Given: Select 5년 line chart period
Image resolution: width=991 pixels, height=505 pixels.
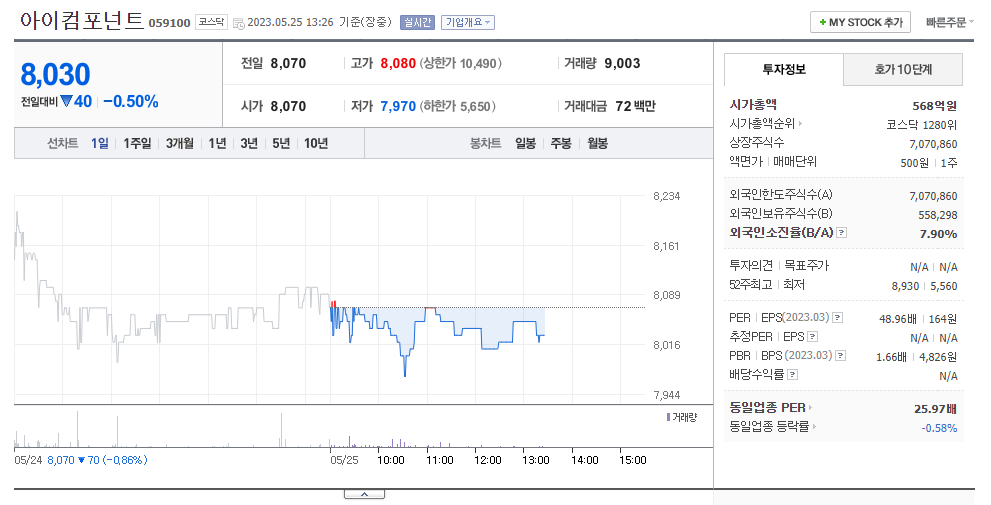Looking at the screenshot, I should point(281,143).
